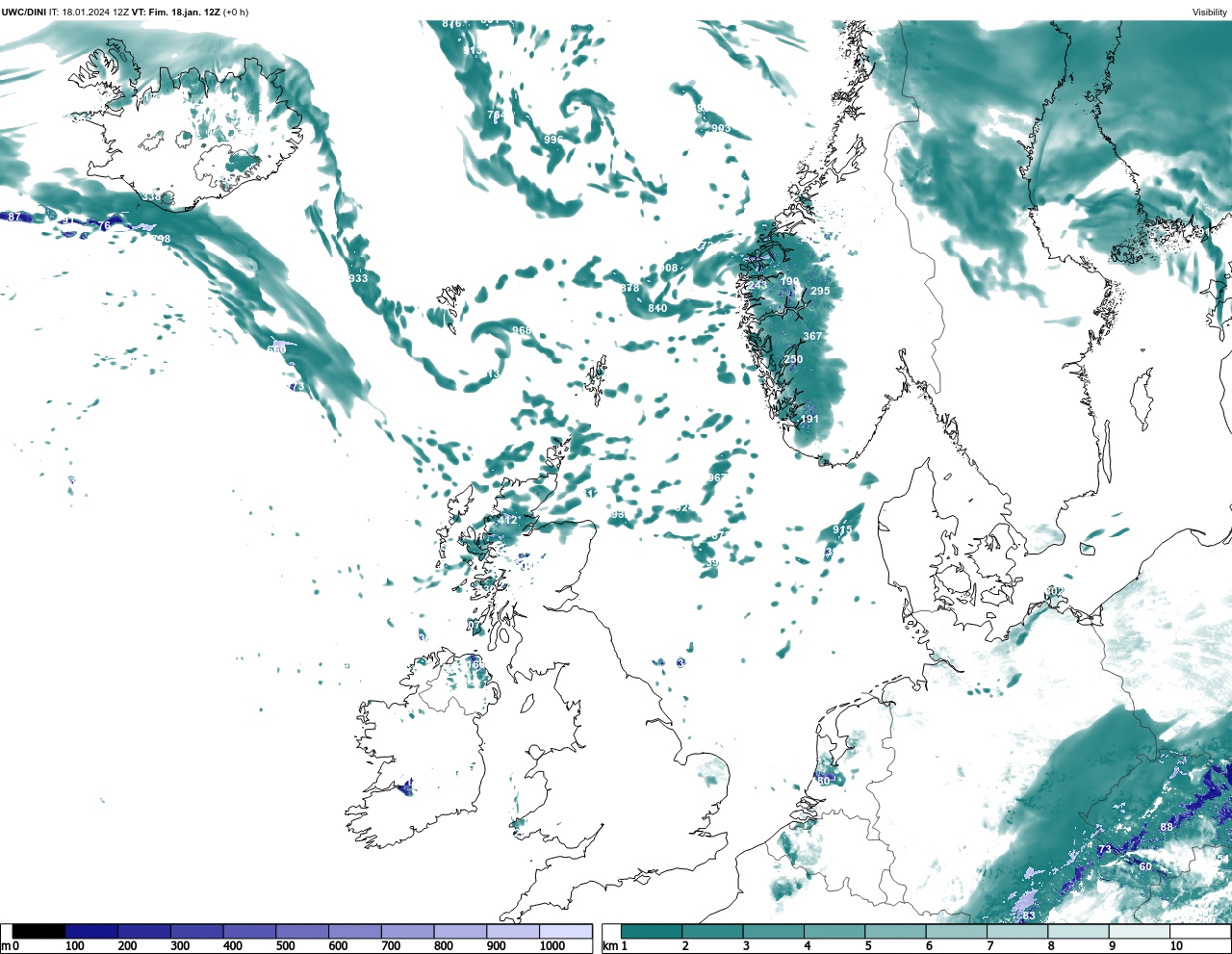The image size is (1232, 954).
Task: Select the 4–5 km teal legend swatch
Action: (834, 932)
